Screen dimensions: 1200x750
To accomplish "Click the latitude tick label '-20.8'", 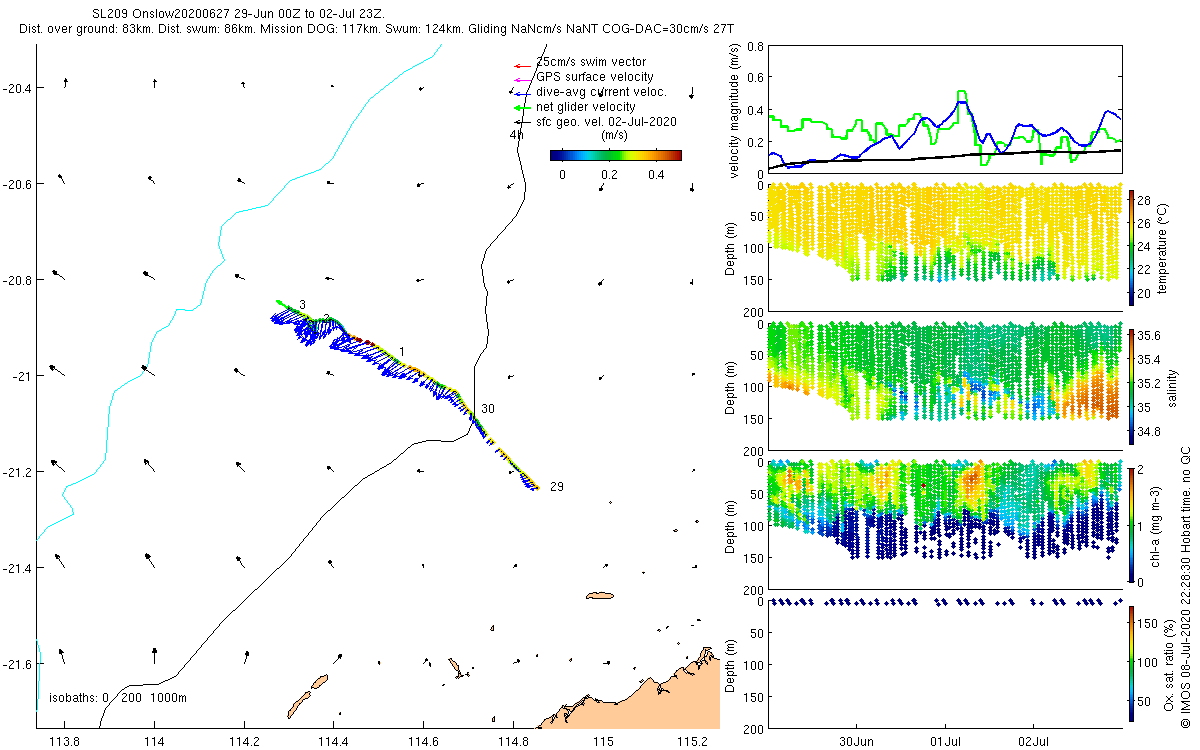I will 17,280.
